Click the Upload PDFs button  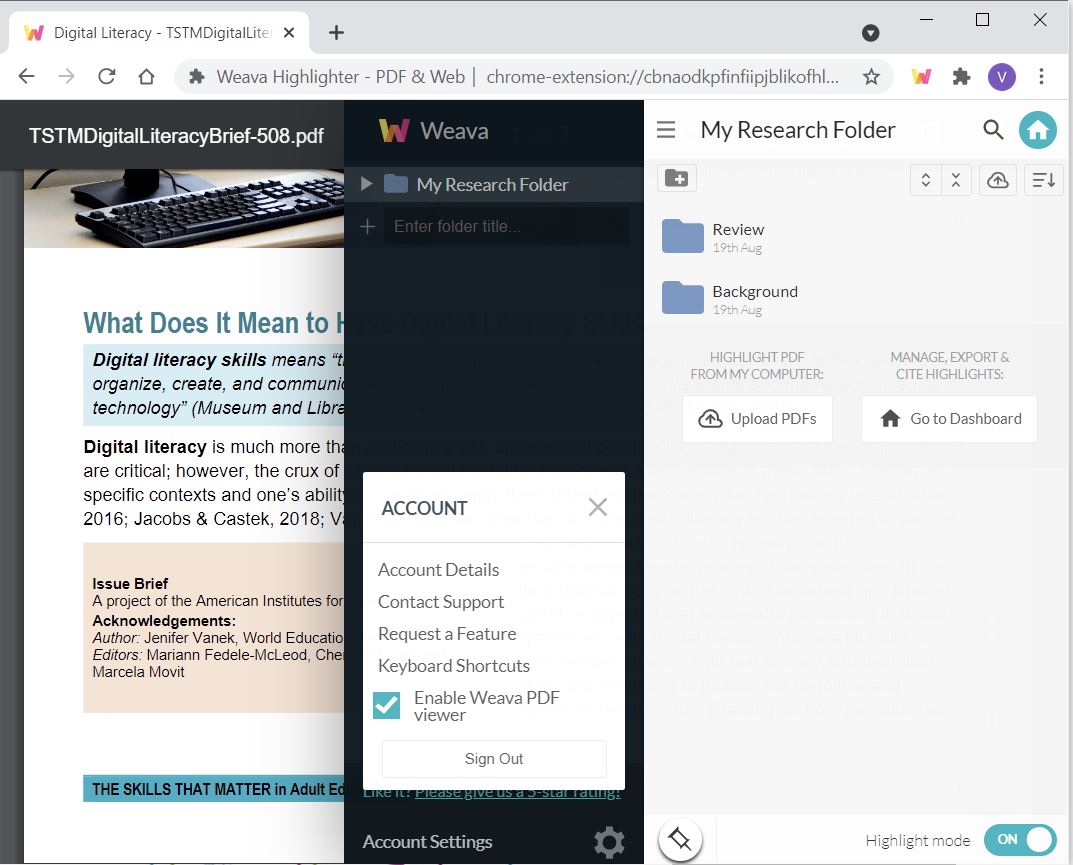(x=758, y=419)
